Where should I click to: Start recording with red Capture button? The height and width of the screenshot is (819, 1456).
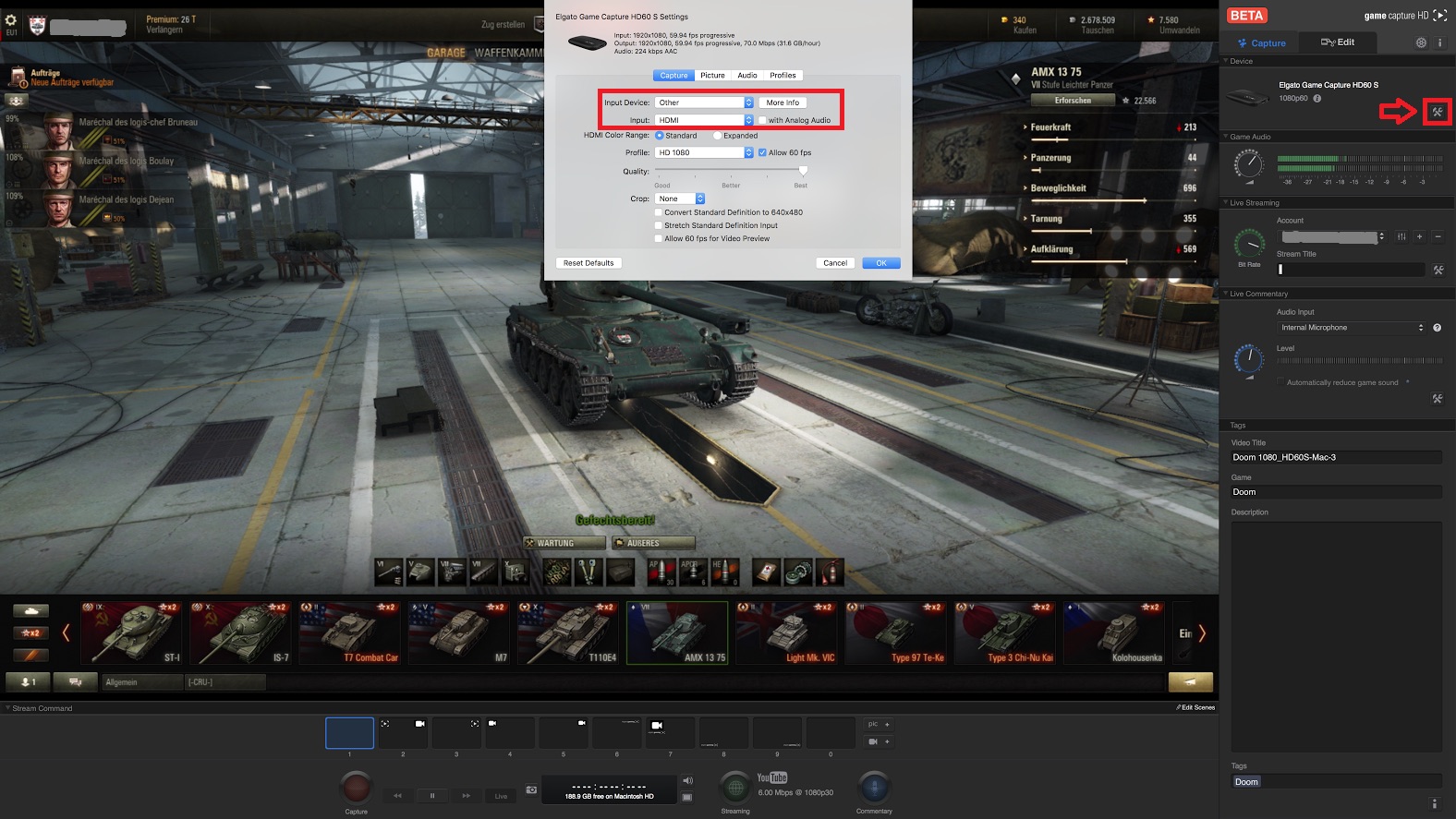click(x=357, y=788)
